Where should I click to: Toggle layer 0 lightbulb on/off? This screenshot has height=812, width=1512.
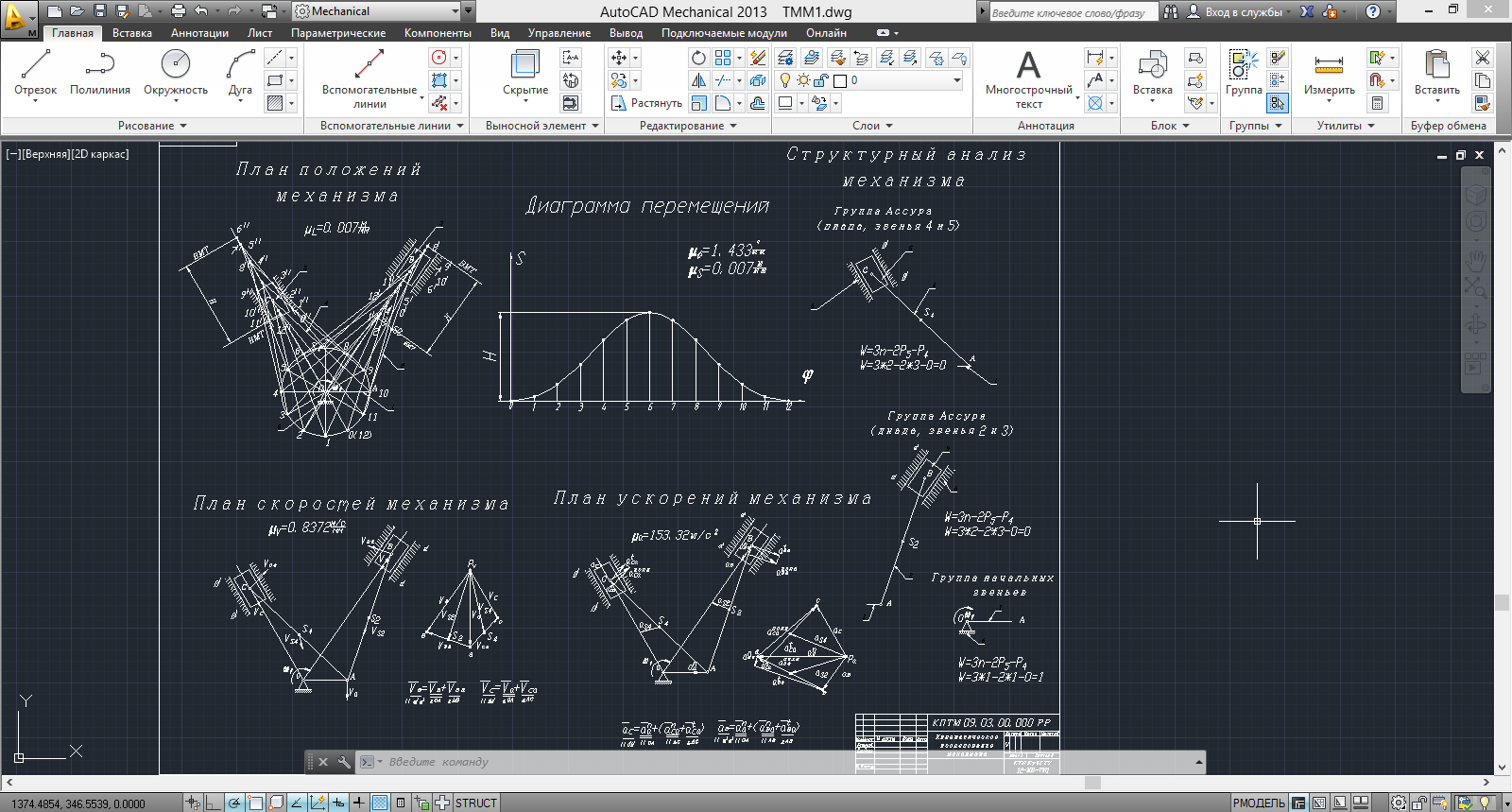click(x=784, y=80)
